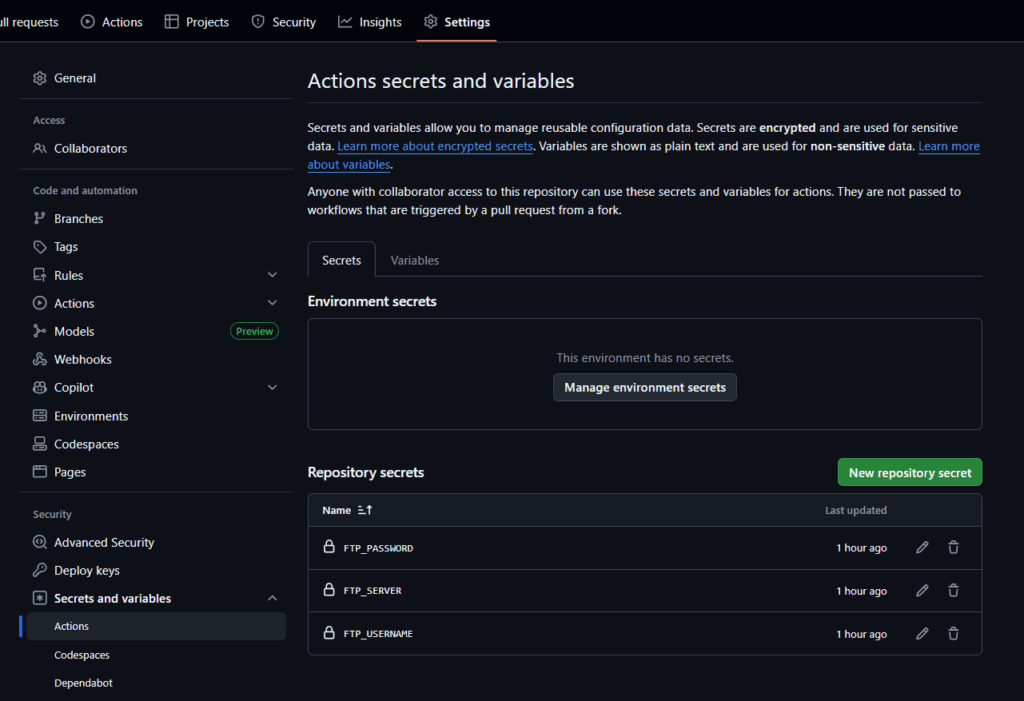Open Learn more about encrypted secrets link
This screenshot has width=1024, height=701.
(x=435, y=146)
